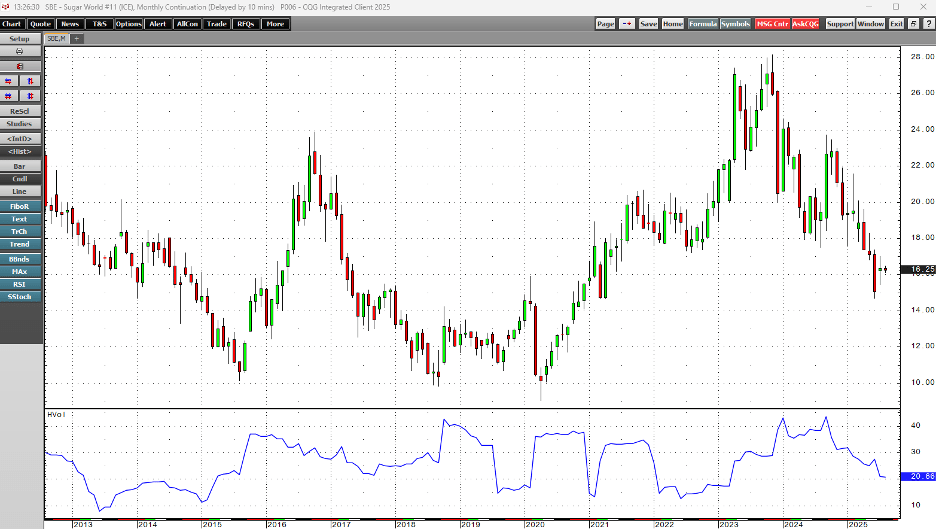Switch chart type to Line

tap(20, 191)
